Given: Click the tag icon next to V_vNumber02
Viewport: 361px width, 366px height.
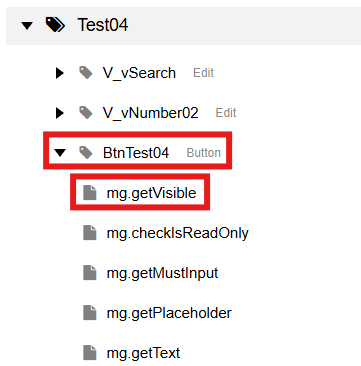Looking at the screenshot, I should [x=86, y=113].
